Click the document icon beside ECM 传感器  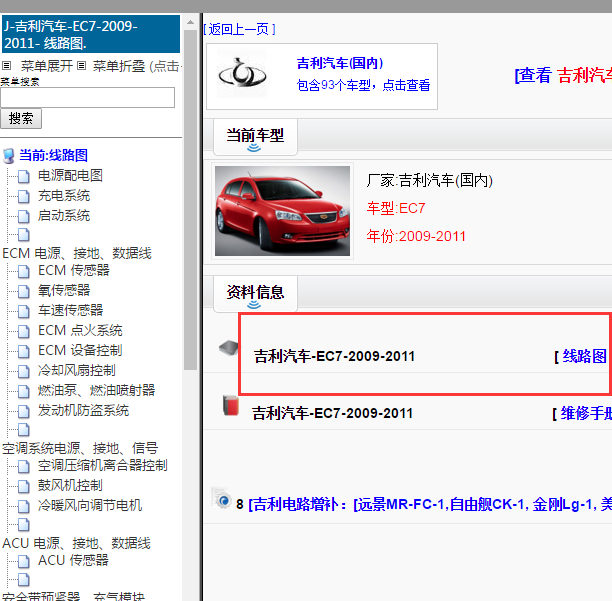(24, 271)
